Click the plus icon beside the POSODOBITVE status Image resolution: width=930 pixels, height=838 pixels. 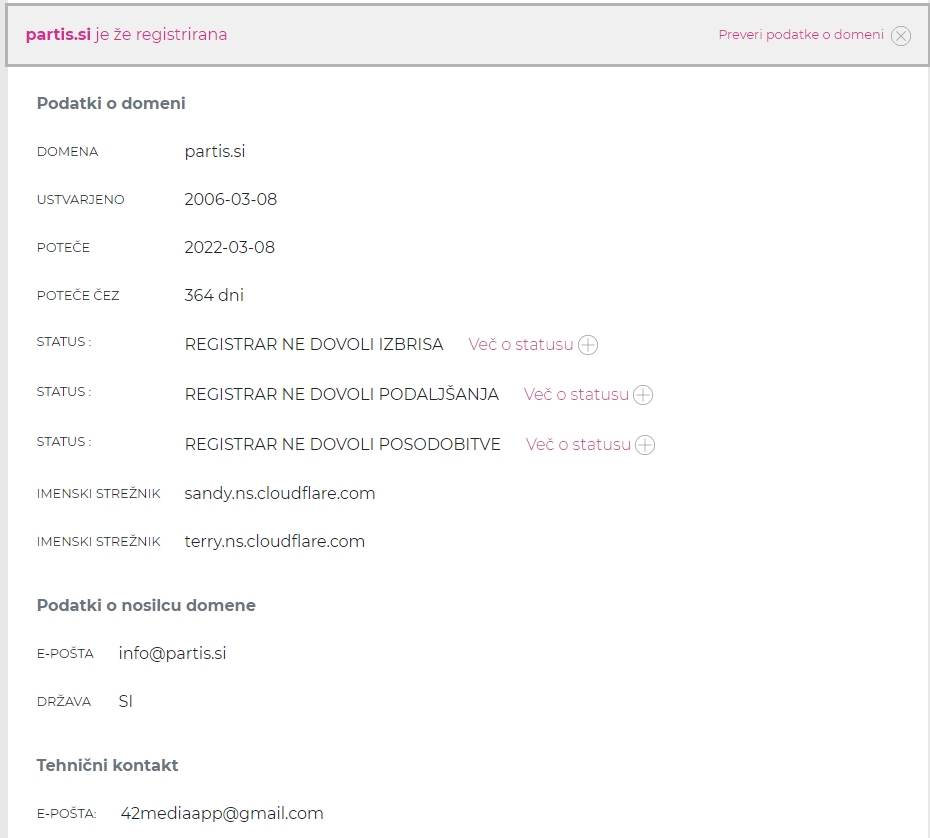pyautogui.click(x=645, y=445)
